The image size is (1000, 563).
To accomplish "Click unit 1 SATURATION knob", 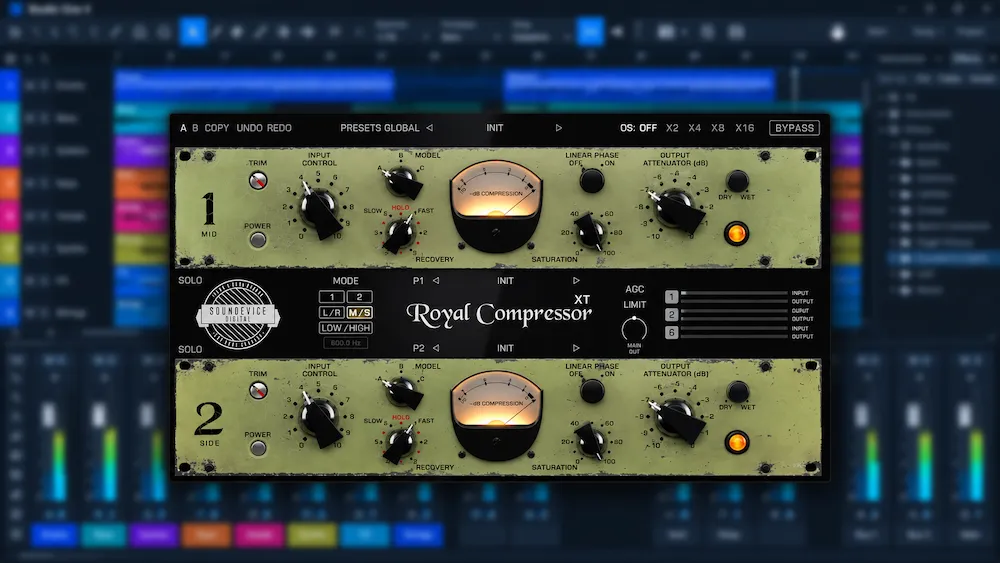I will pyautogui.click(x=591, y=231).
